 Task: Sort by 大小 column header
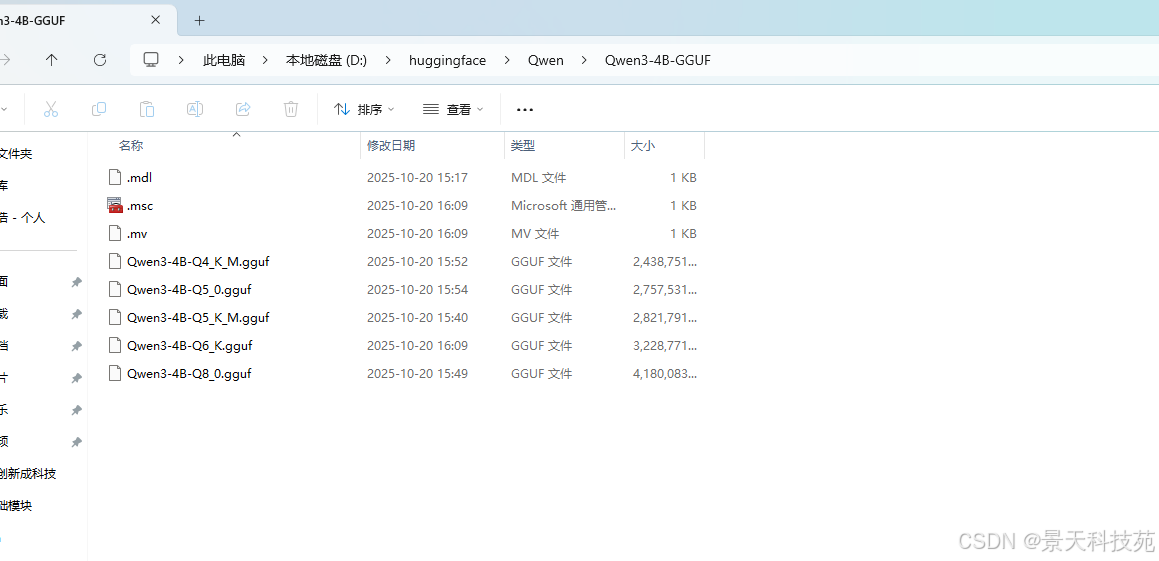[642, 146]
